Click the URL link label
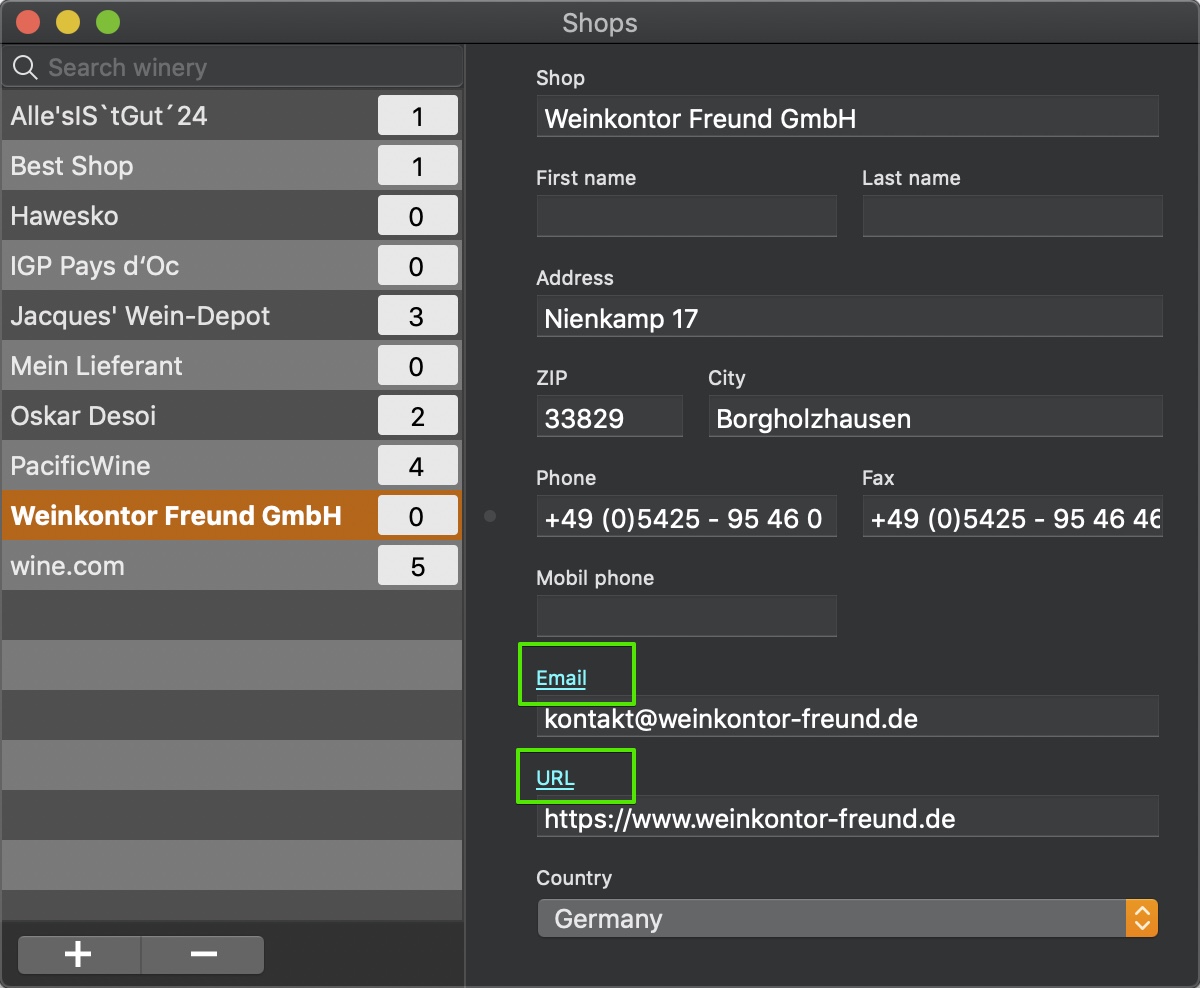Screen dimensions: 1200x988 click(x=556, y=778)
